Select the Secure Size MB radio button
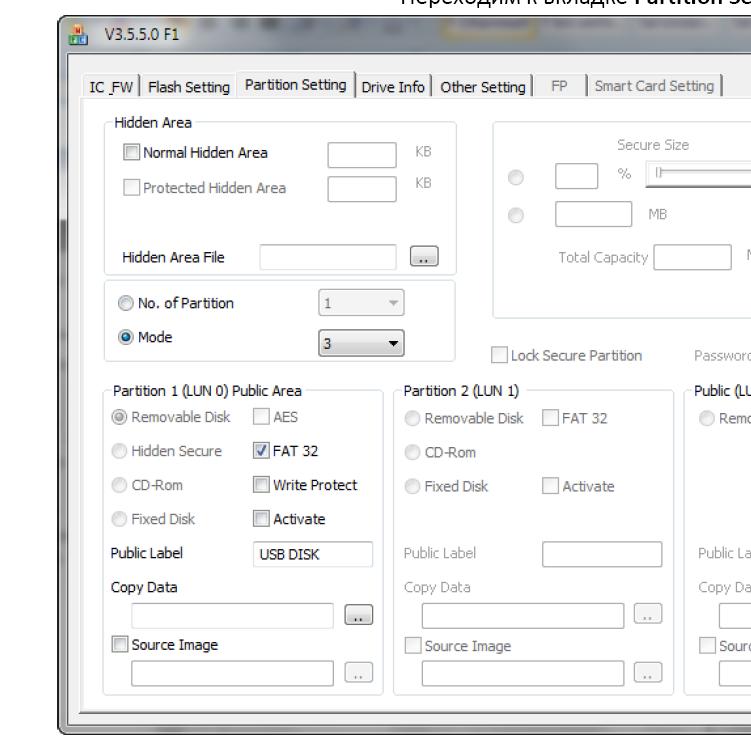The height and width of the screenshot is (740, 751). (516, 215)
